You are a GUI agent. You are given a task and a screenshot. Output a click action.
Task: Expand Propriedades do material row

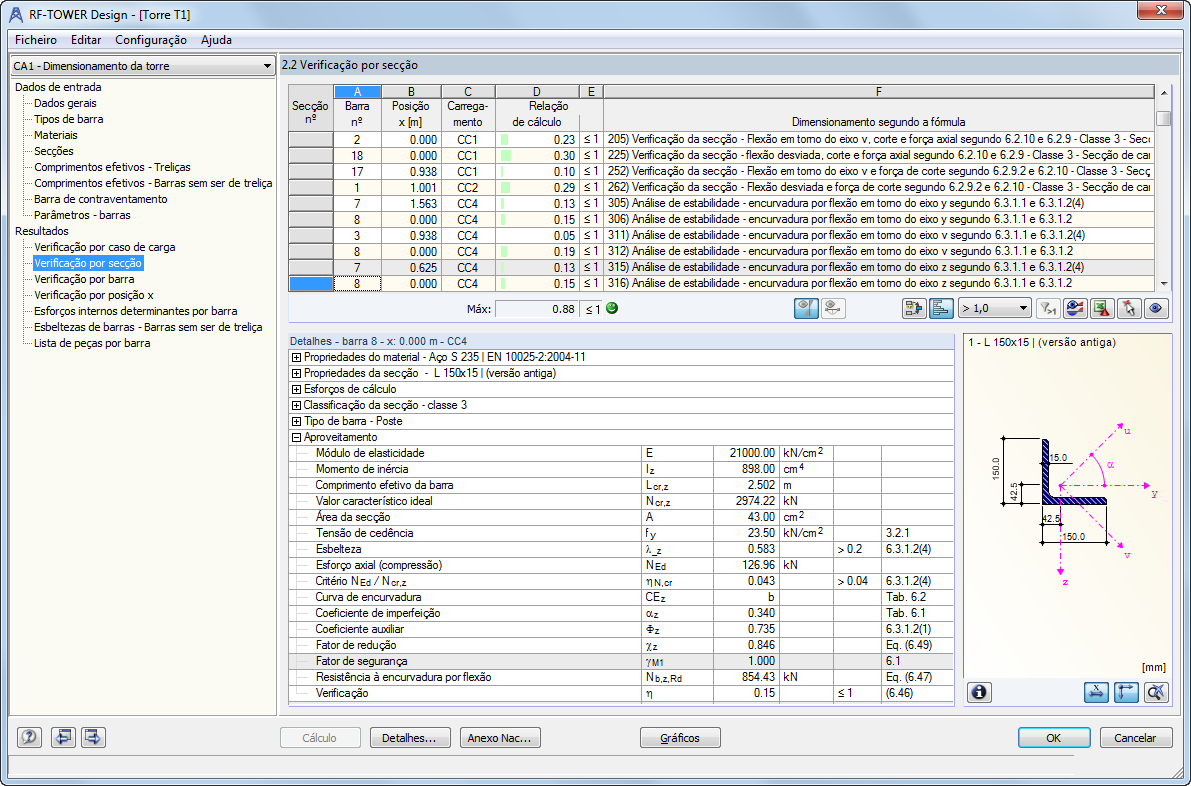pos(296,357)
